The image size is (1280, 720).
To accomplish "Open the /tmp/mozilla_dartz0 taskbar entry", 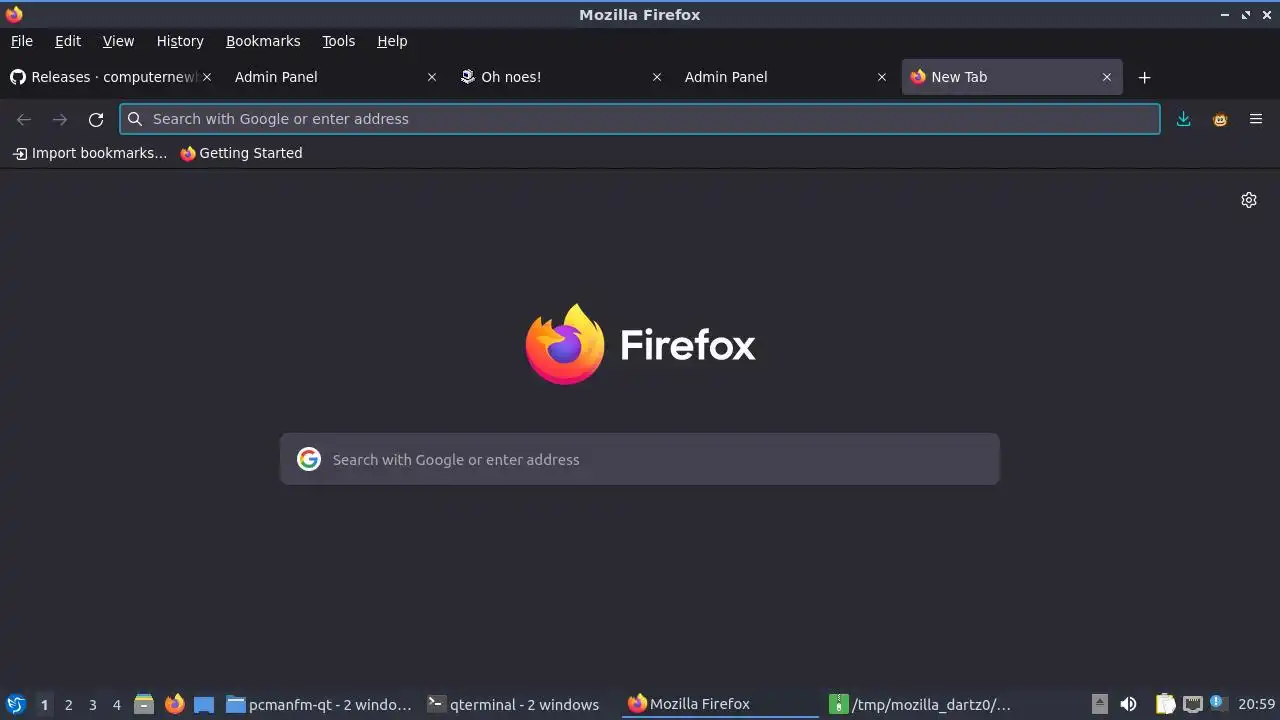I will click(921, 704).
